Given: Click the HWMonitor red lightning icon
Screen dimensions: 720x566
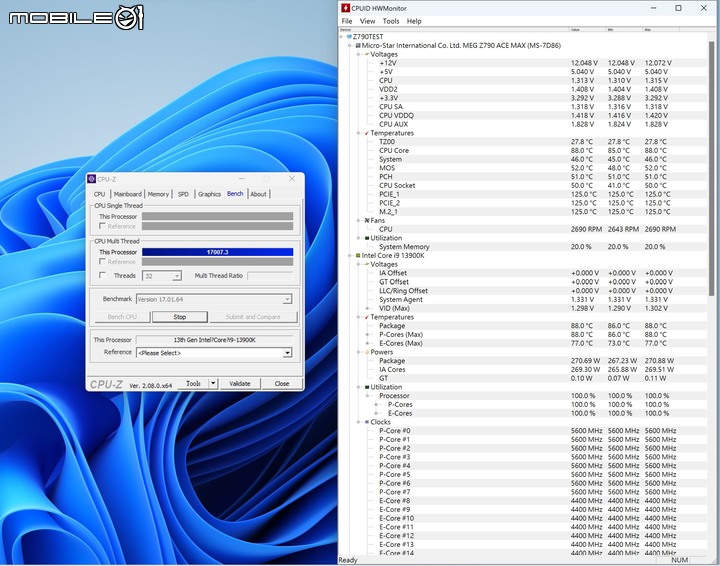Looking at the screenshot, I should tap(345, 8).
